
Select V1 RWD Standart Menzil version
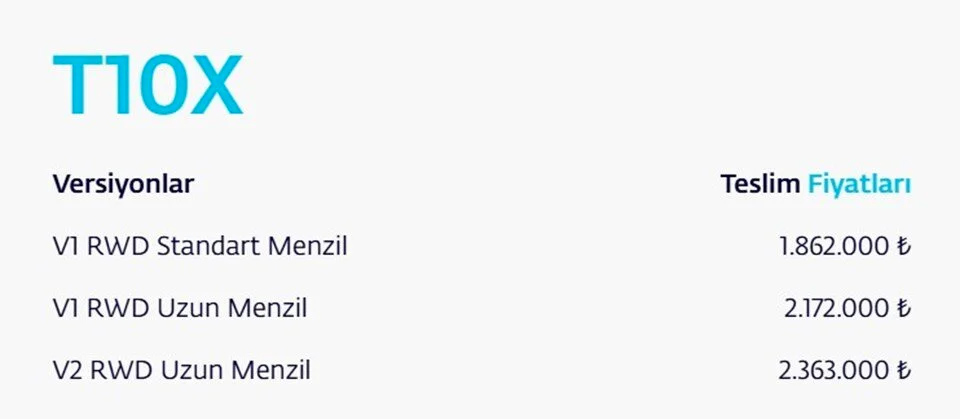tap(199, 246)
